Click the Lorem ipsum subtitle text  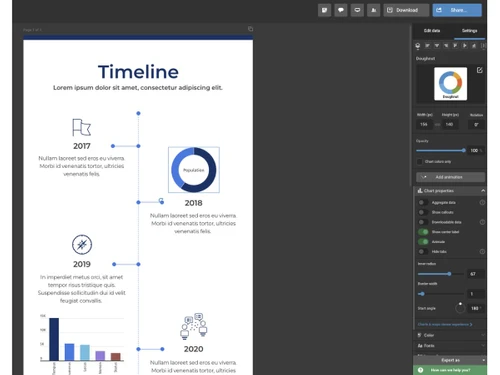138,88
